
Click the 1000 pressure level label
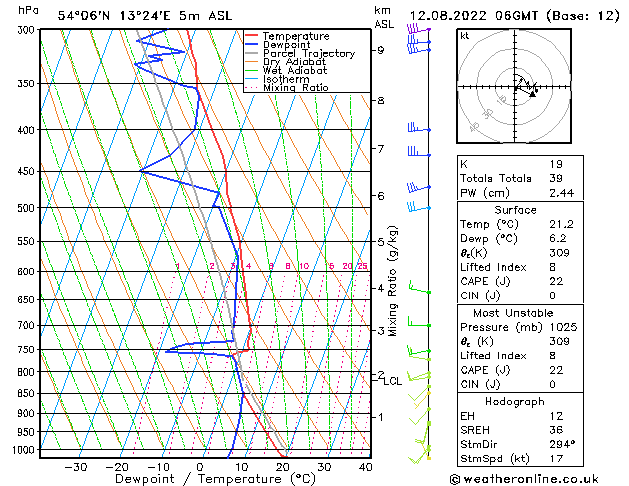(x=26, y=450)
